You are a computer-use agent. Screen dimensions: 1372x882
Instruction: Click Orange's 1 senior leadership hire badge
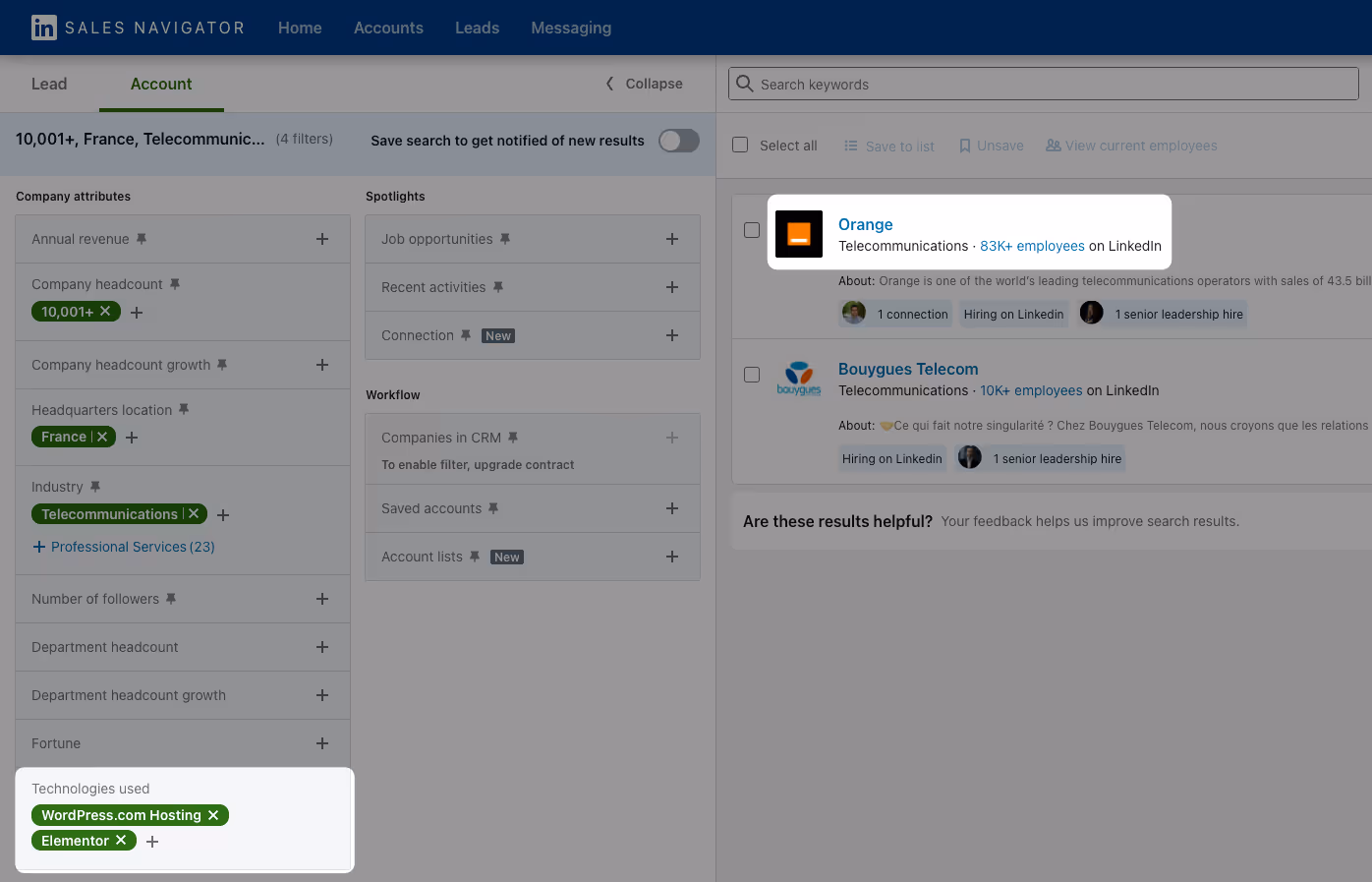[1162, 314]
